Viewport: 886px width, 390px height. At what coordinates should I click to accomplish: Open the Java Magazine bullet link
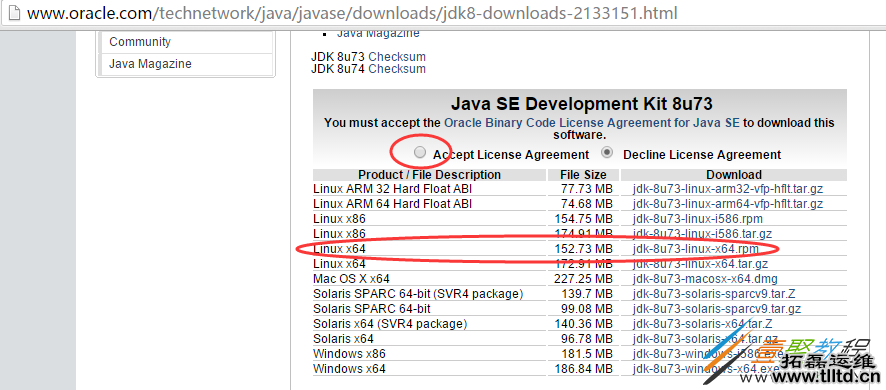(x=378, y=33)
